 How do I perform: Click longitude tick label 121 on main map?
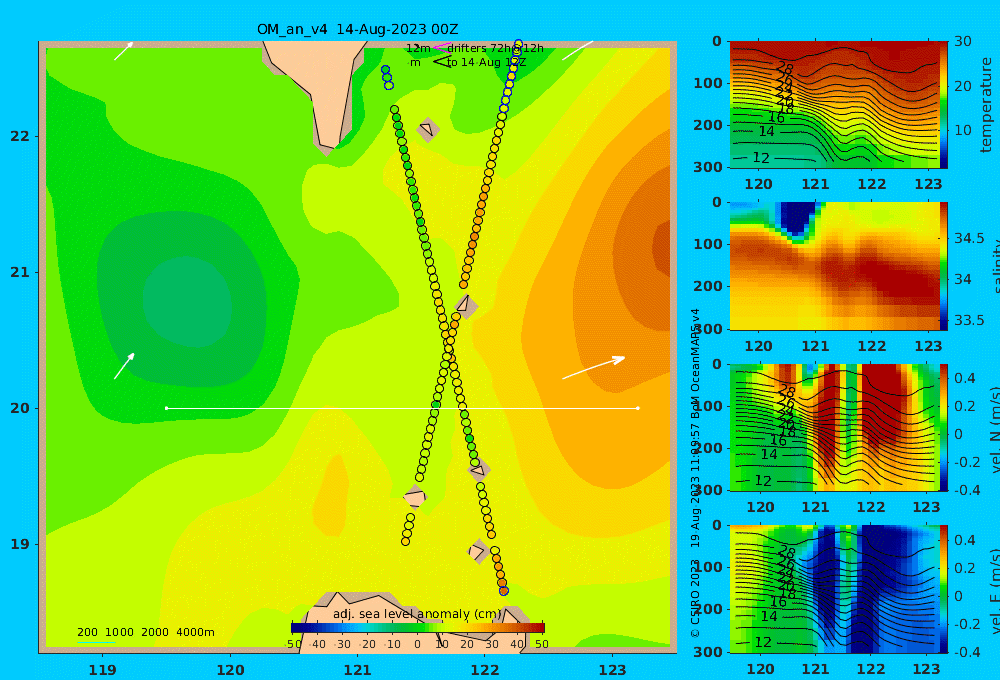click(x=357, y=670)
